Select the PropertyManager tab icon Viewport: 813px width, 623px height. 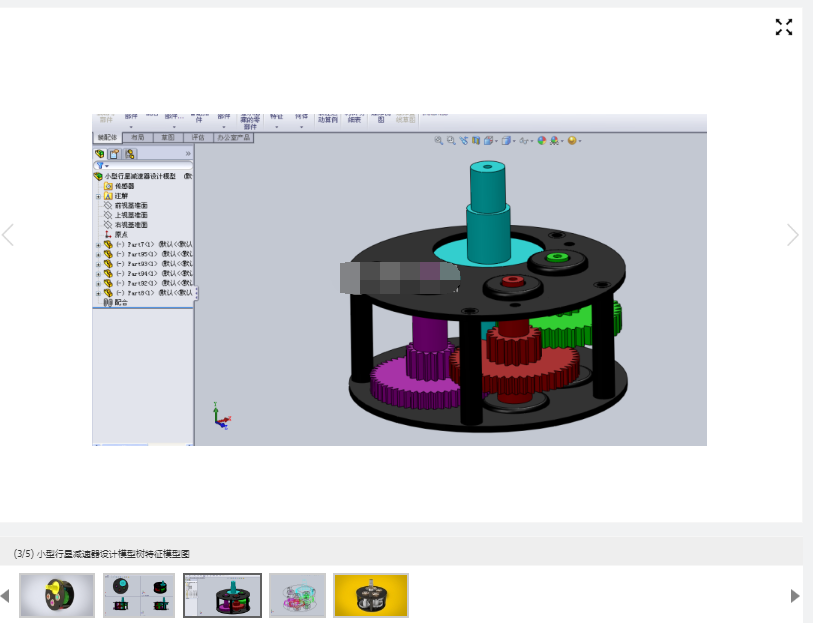click(115, 154)
